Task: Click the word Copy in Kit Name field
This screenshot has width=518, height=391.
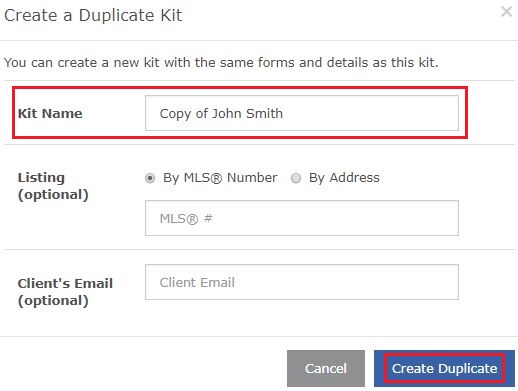Action: point(175,114)
